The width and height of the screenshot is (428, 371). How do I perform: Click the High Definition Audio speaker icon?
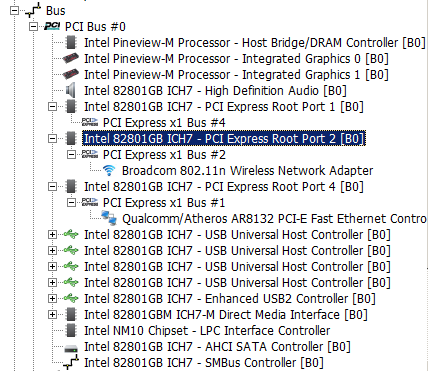coord(71,91)
